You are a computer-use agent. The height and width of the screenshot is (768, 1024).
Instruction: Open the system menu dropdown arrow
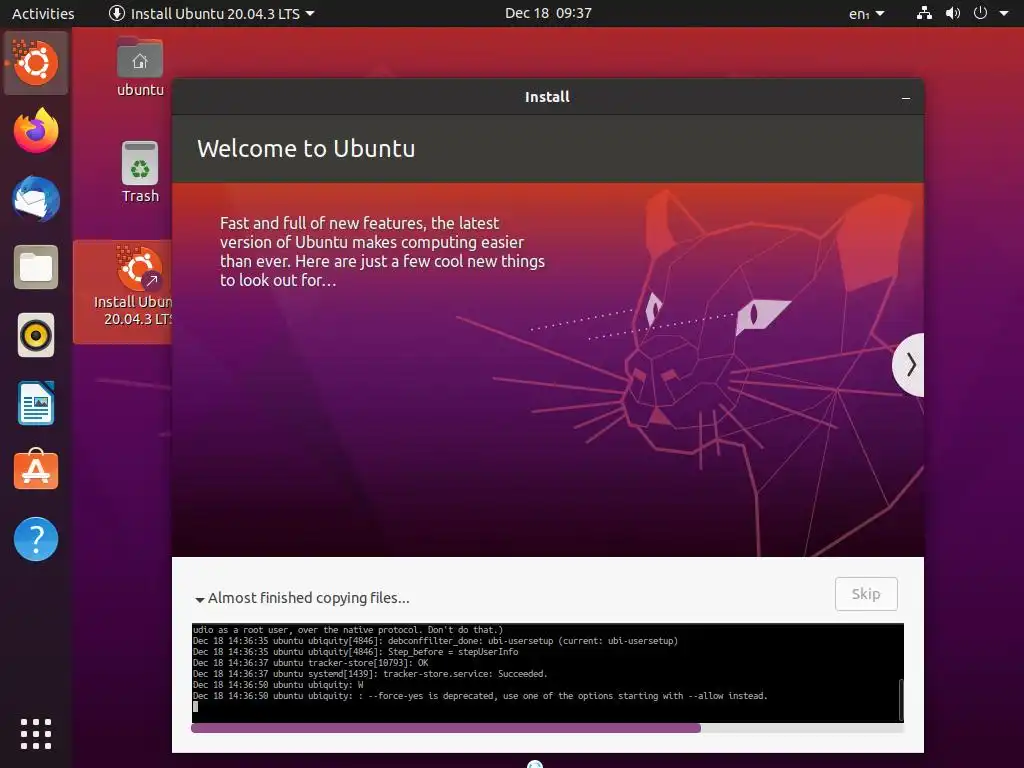1004,13
